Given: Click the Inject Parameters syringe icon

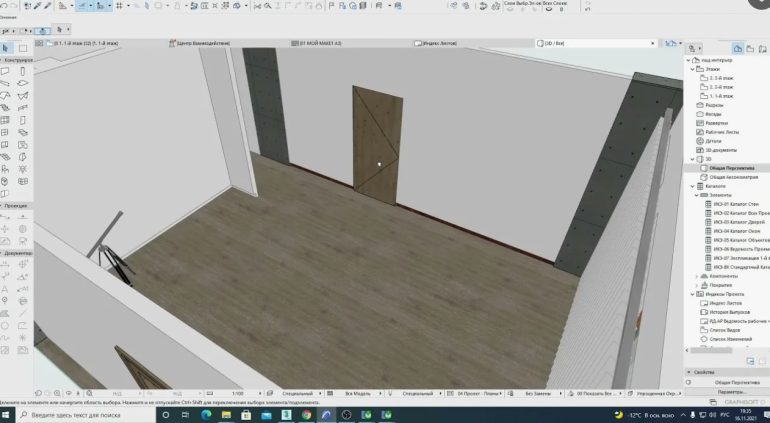Looking at the screenshot, I should (x=47, y=6).
